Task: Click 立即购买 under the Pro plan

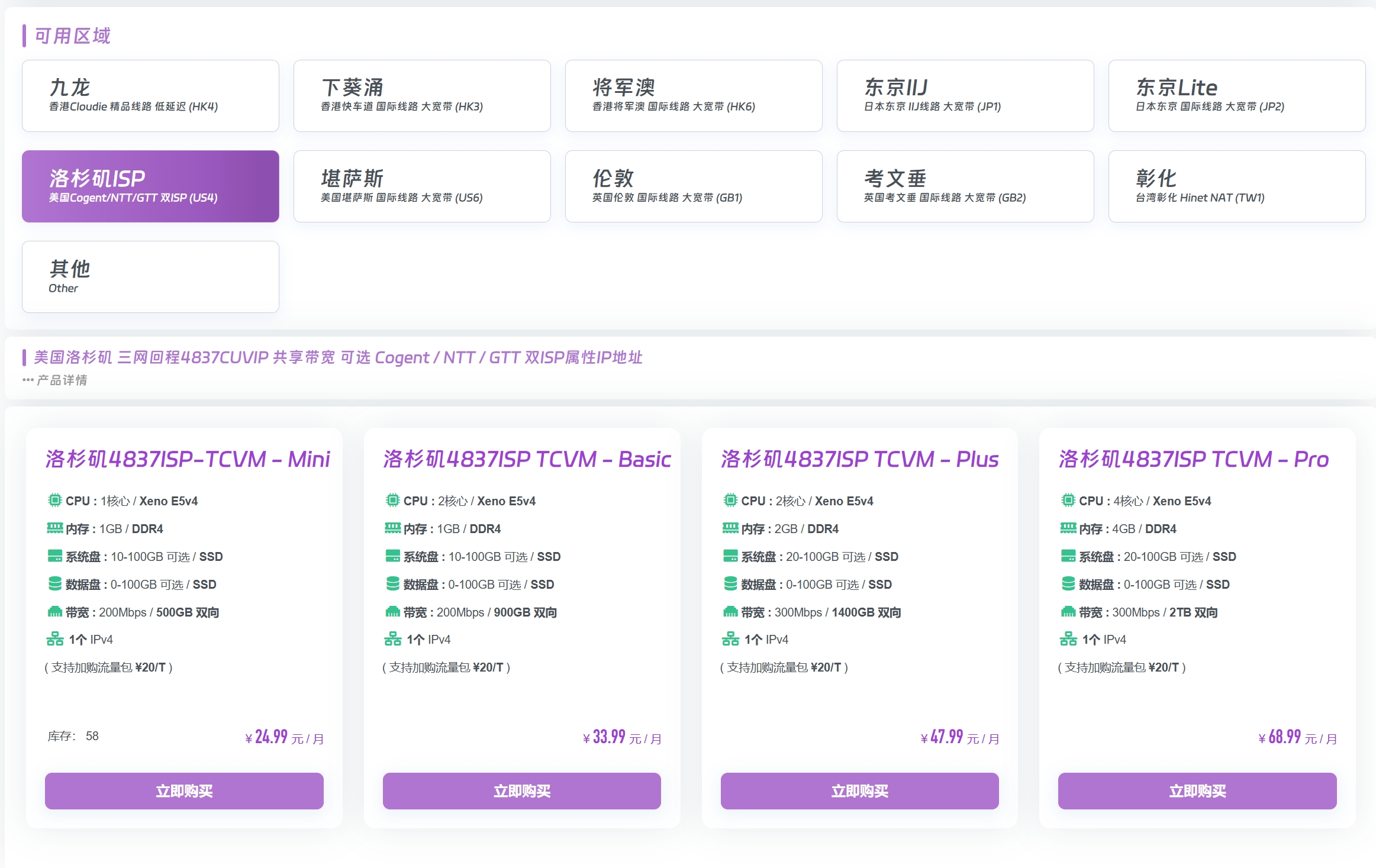Action: pos(1197,791)
